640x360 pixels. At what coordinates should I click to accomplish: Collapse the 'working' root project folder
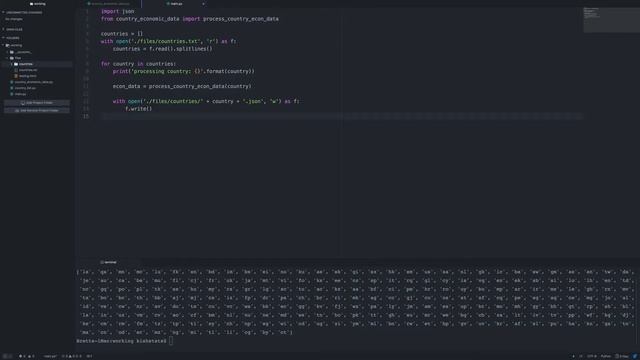(4, 45)
